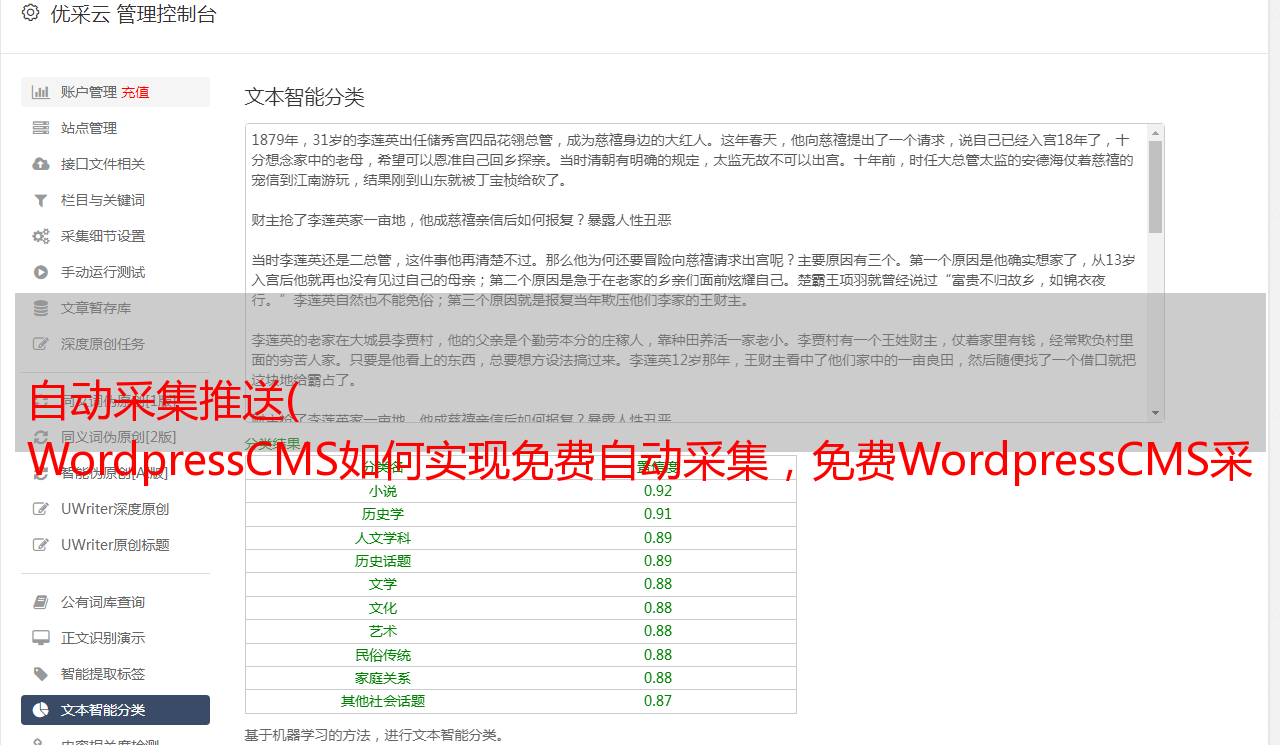Click the red 充值 link

pos(136,92)
